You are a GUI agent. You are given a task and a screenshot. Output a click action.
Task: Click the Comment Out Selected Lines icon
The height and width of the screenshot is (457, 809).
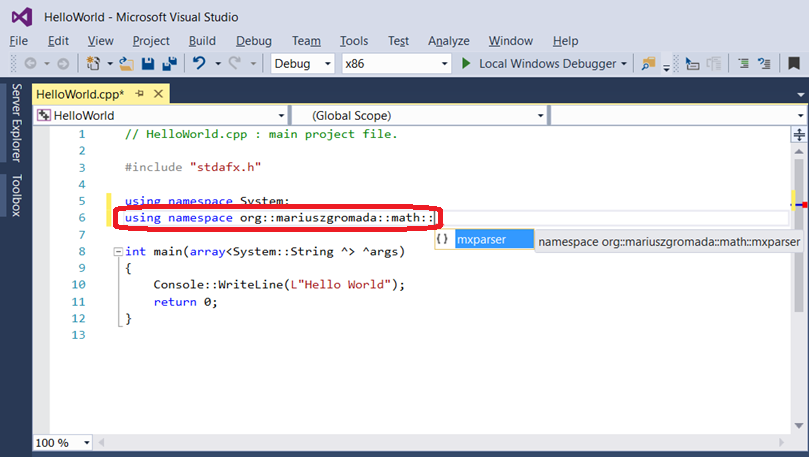[x=743, y=63]
